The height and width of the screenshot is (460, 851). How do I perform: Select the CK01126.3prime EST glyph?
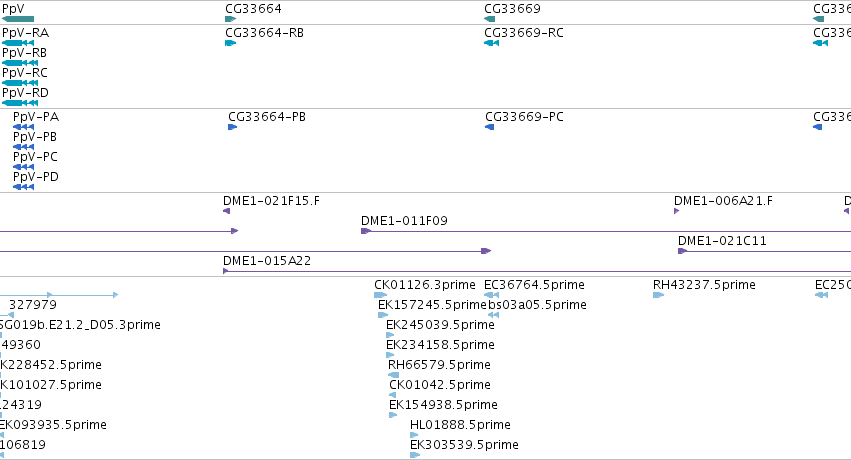click(380, 295)
